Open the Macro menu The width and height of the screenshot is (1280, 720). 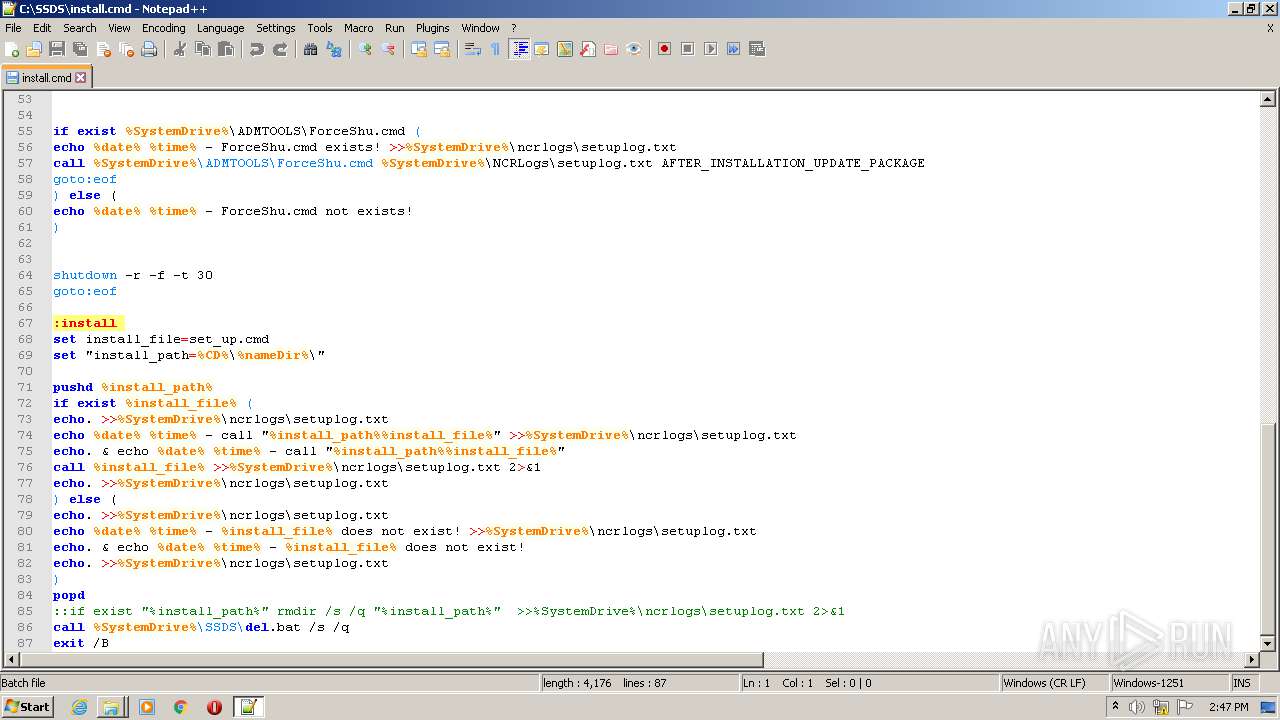[x=358, y=28]
